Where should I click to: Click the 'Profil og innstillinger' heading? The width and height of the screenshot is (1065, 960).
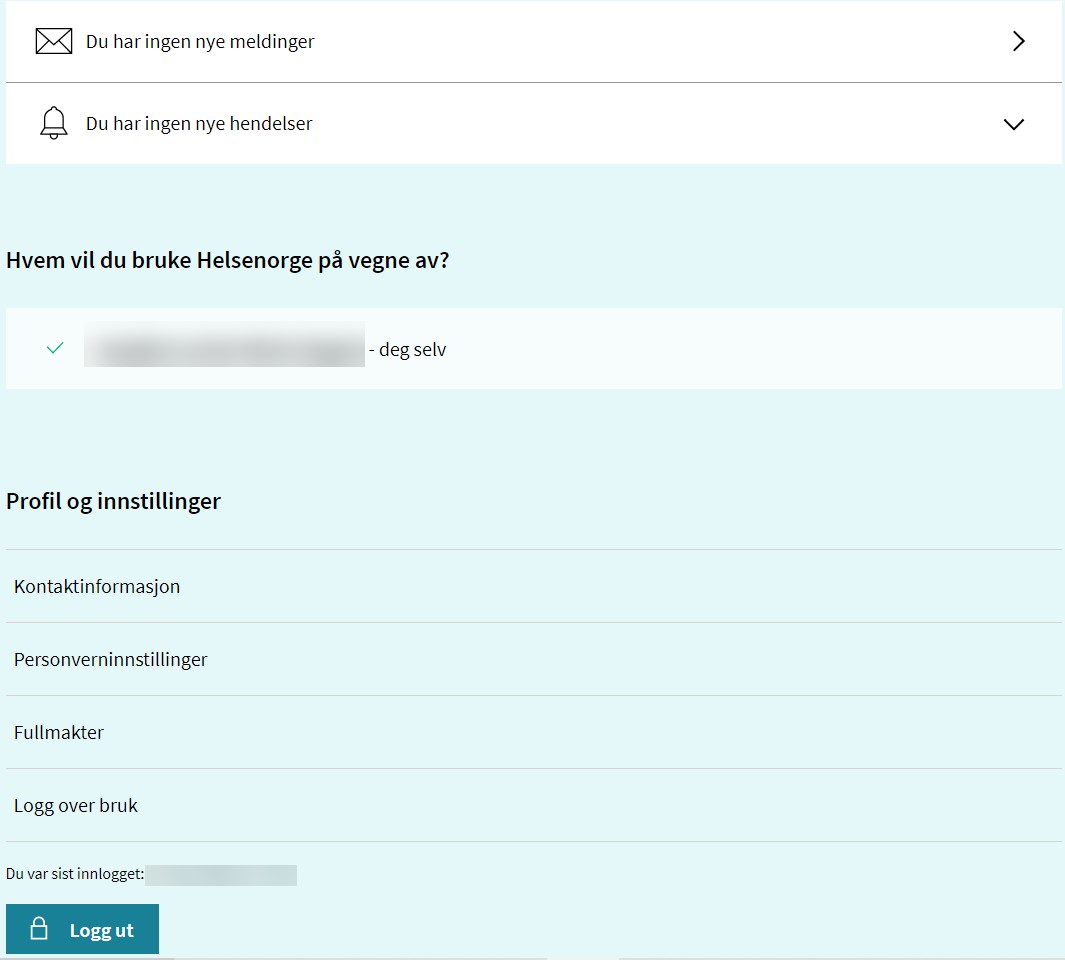pyautogui.click(x=113, y=501)
